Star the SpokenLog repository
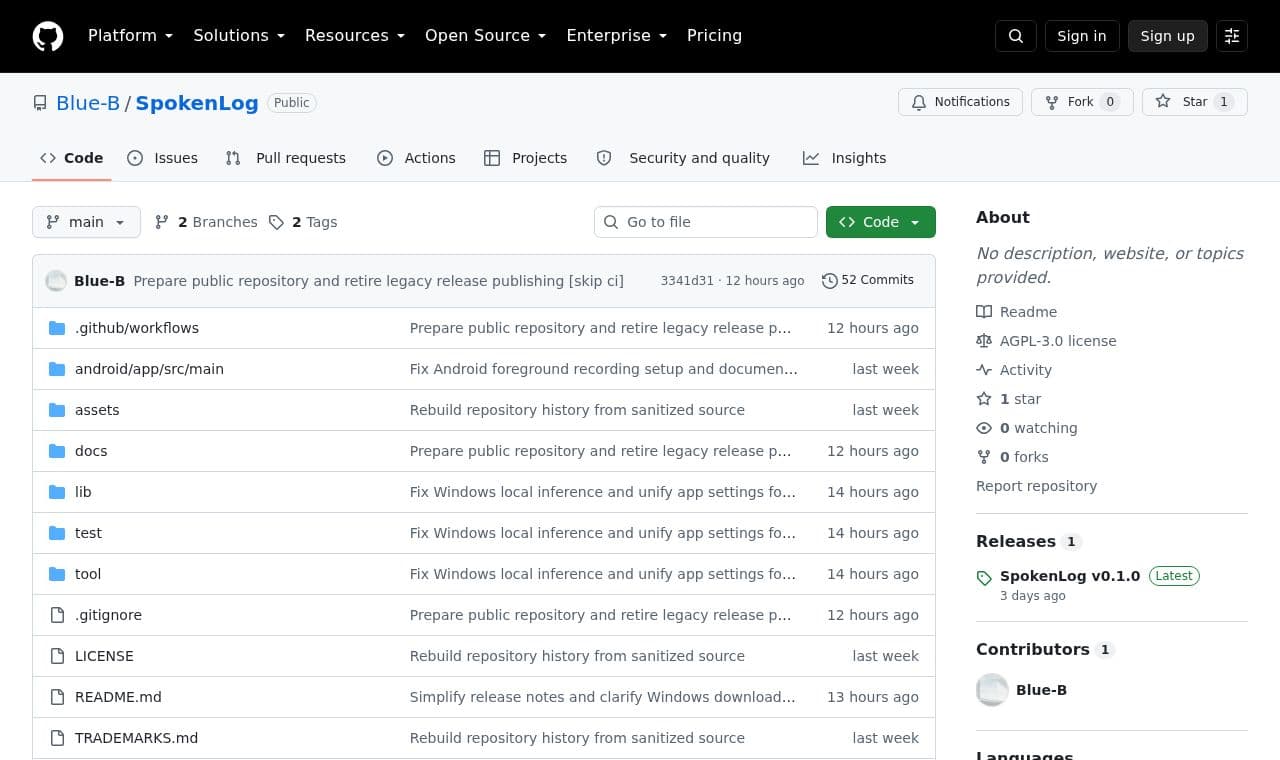 click(1195, 102)
